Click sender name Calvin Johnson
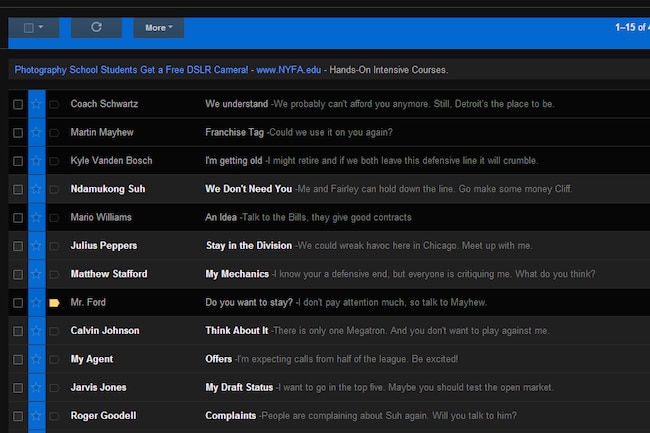 click(105, 331)
